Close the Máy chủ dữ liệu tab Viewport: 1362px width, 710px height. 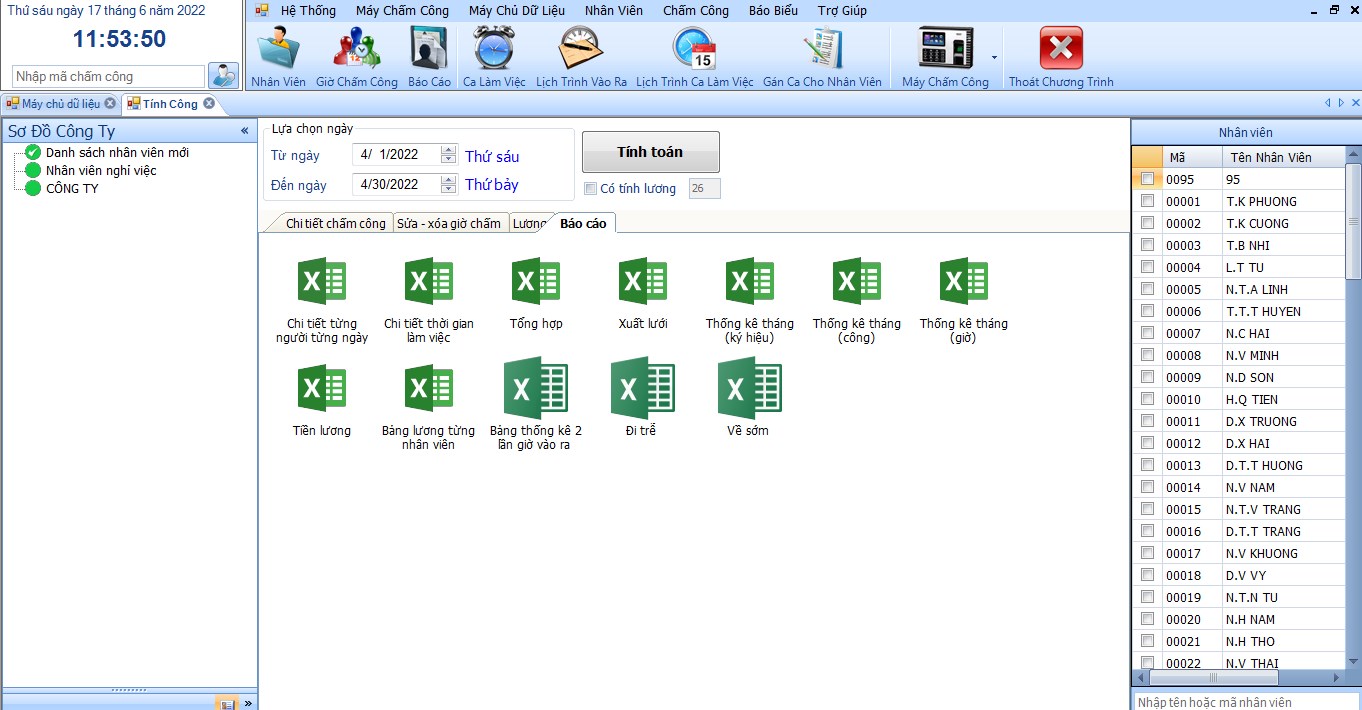[x=110, y=103]
